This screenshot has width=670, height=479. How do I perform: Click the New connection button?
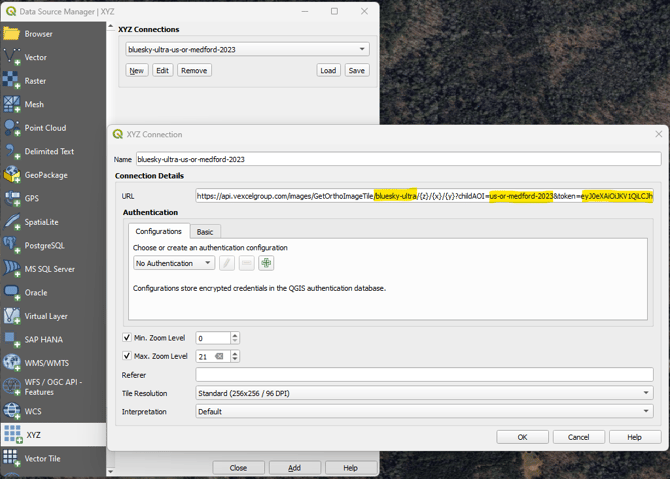[137, 71]
